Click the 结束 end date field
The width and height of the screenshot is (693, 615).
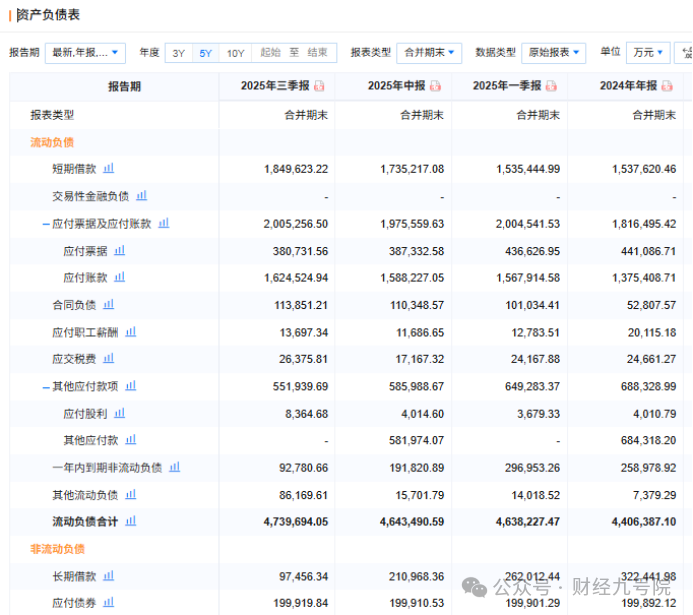317,53
